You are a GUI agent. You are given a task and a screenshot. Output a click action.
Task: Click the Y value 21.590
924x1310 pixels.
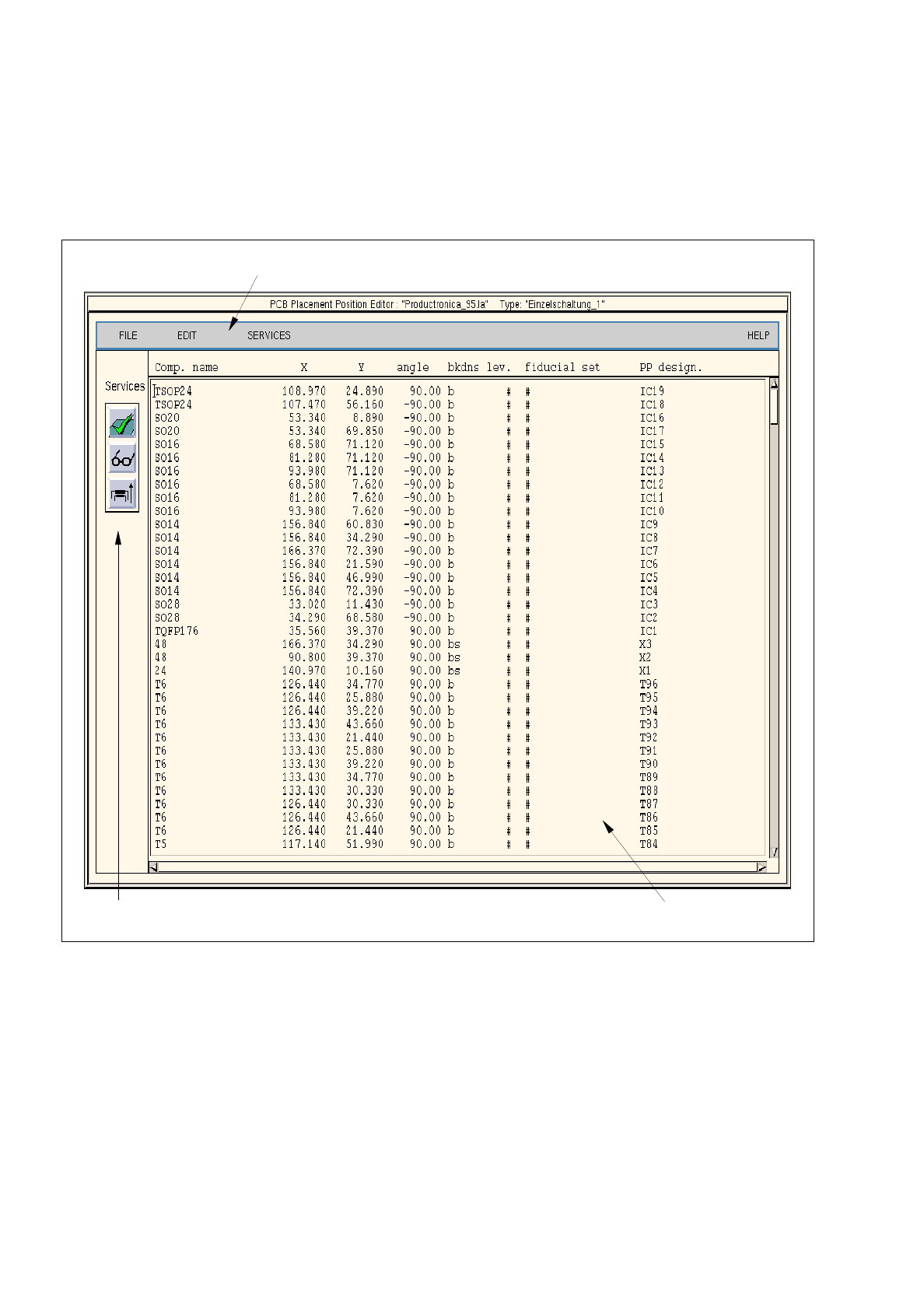(365, 564)
